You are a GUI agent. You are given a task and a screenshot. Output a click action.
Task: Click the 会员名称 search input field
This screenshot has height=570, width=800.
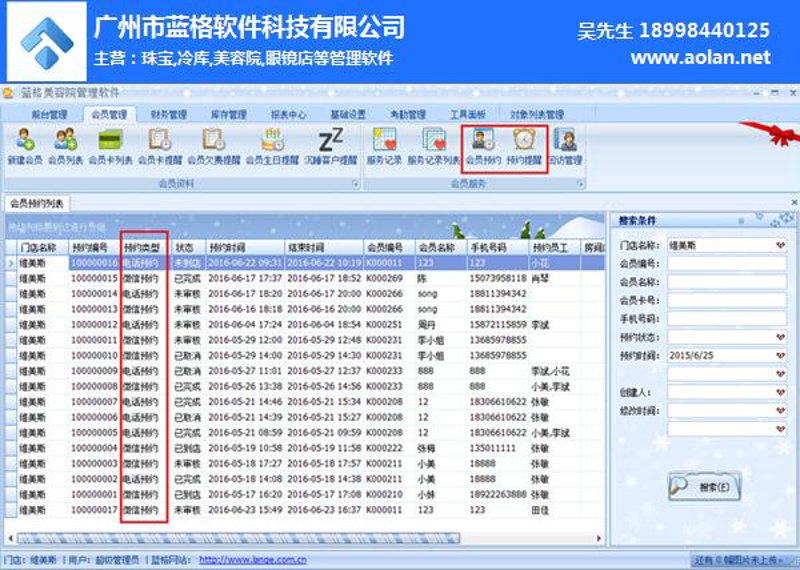pos(727,282)
